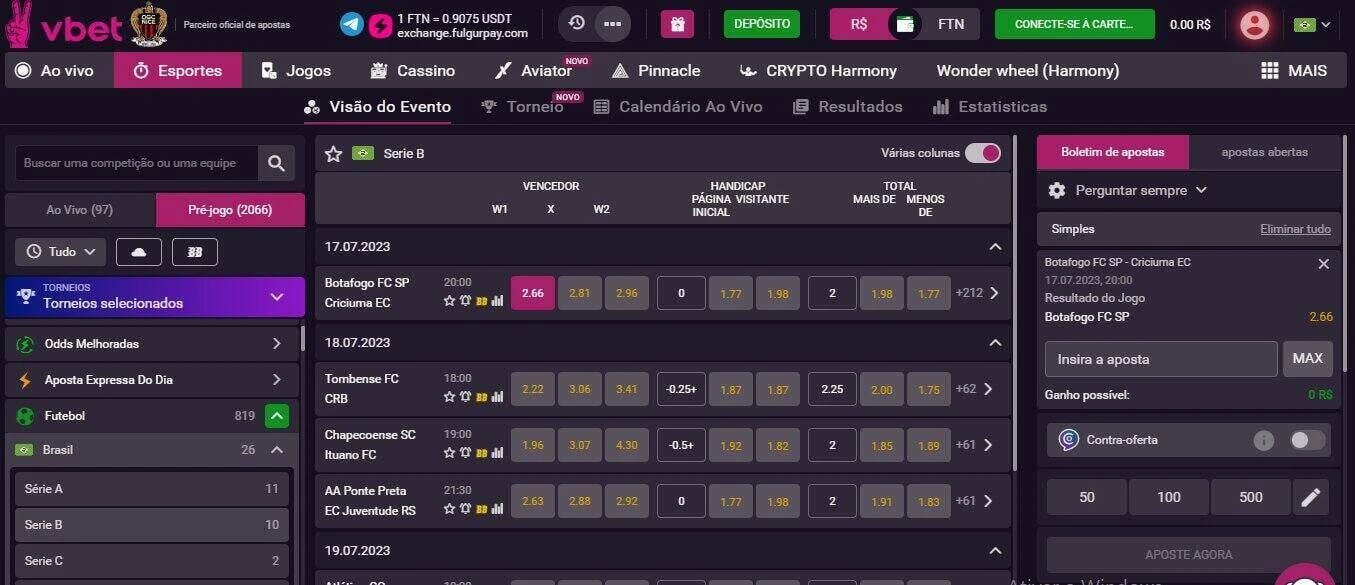Click the pink Fulgurpay lightning icon
Image resolution: width=1355 pixels, height=585 pixels.
380,25
